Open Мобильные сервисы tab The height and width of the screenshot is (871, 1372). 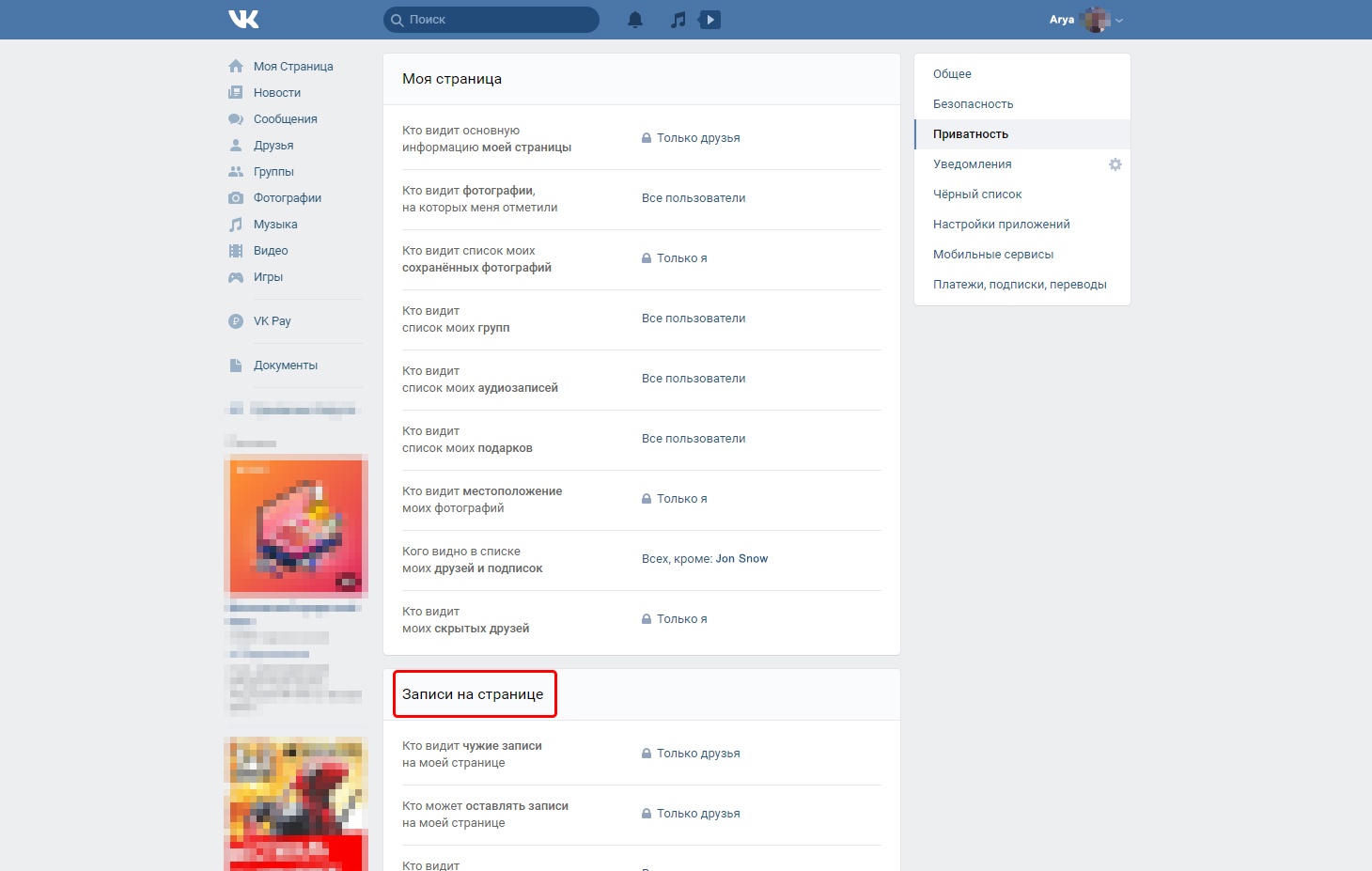point(1022,255)
